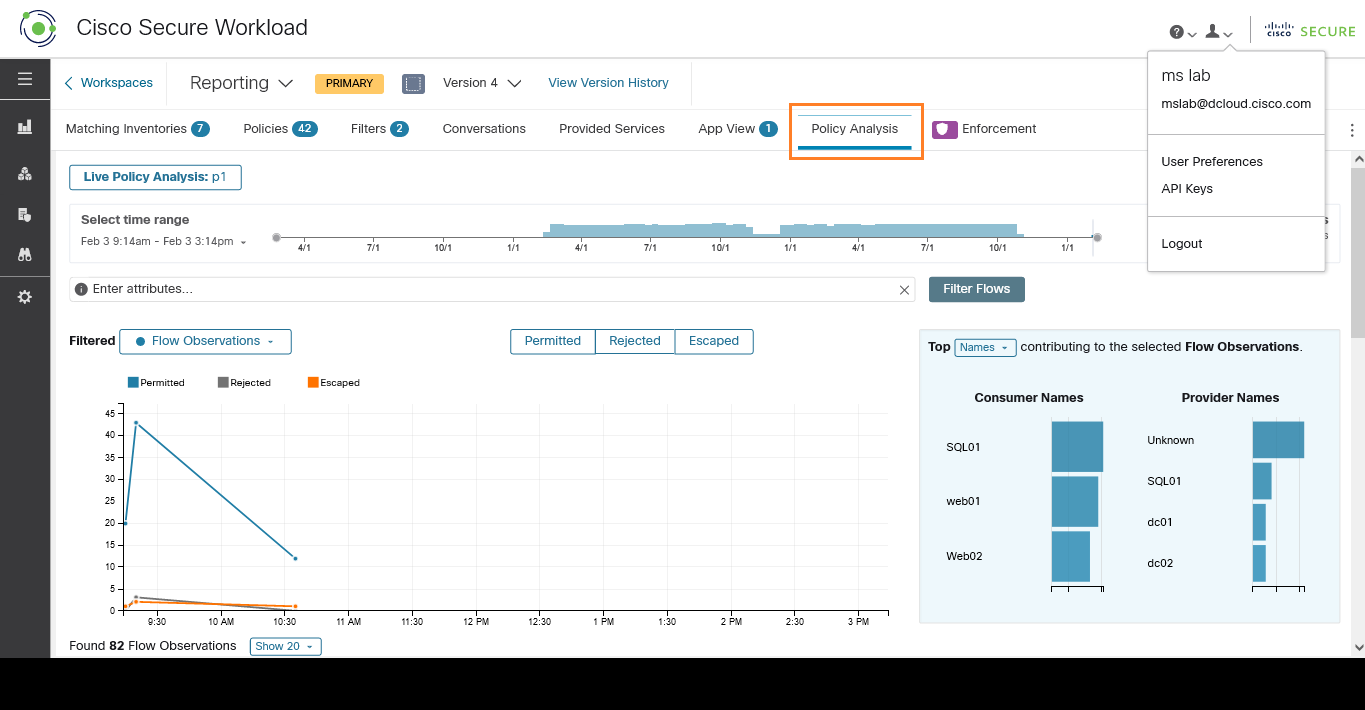Viewport: 1365px width, 710px height.
Task: Click the Enter attributes filter field
Action: (x=492, y=289)
